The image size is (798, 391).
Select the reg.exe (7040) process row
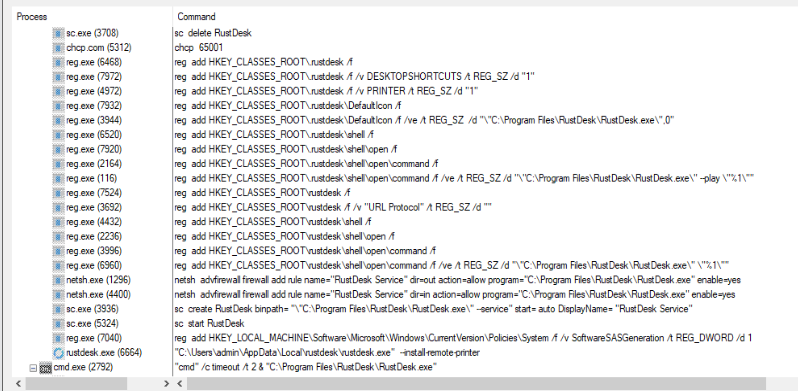tap(92, 338)
